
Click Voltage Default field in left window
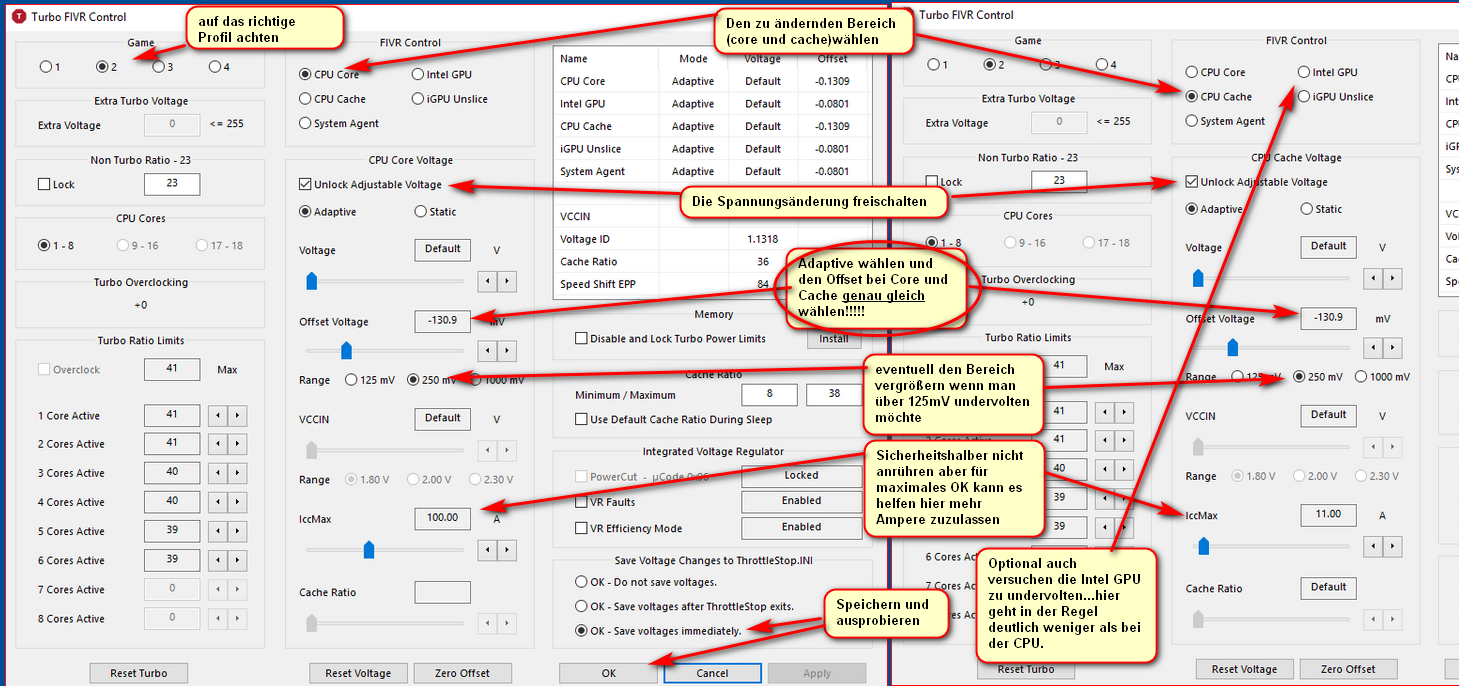click(x=443, y=249)
